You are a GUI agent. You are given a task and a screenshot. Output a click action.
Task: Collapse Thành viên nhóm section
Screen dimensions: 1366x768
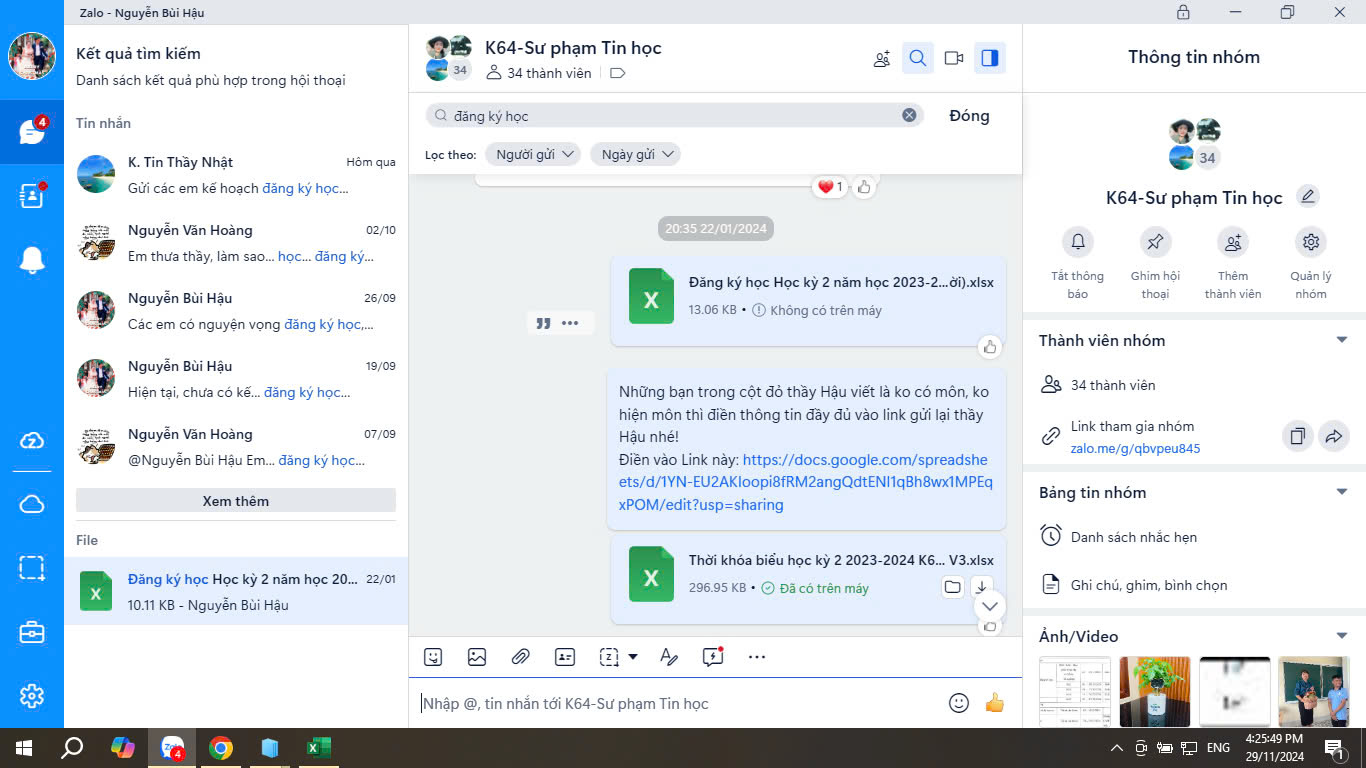coord(1342,340)
